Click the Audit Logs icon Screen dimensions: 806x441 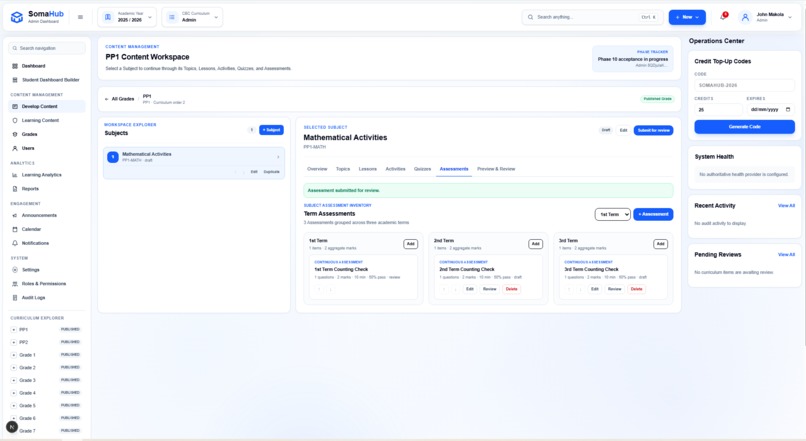coord(15,298)
